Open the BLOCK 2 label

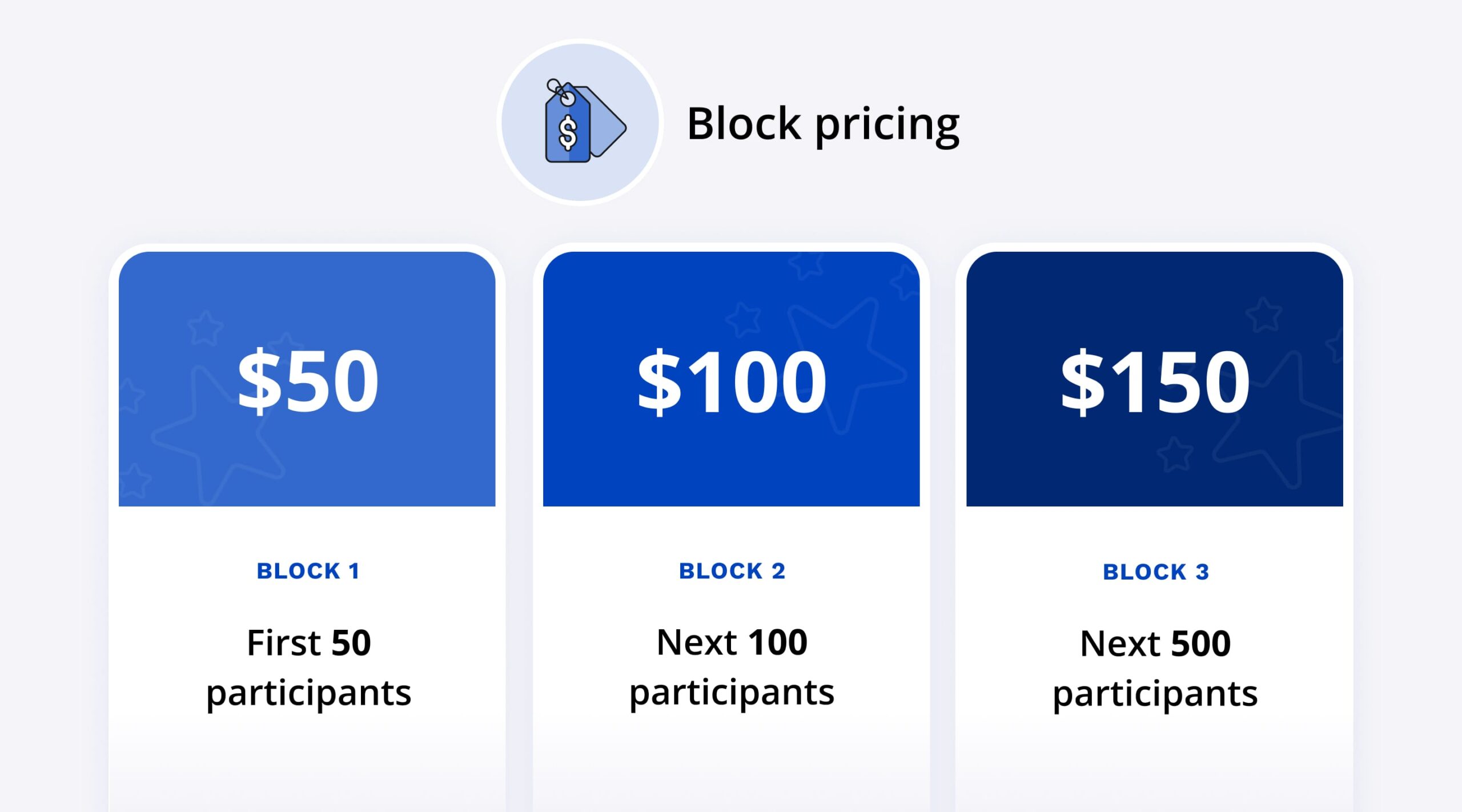[732, 571]
